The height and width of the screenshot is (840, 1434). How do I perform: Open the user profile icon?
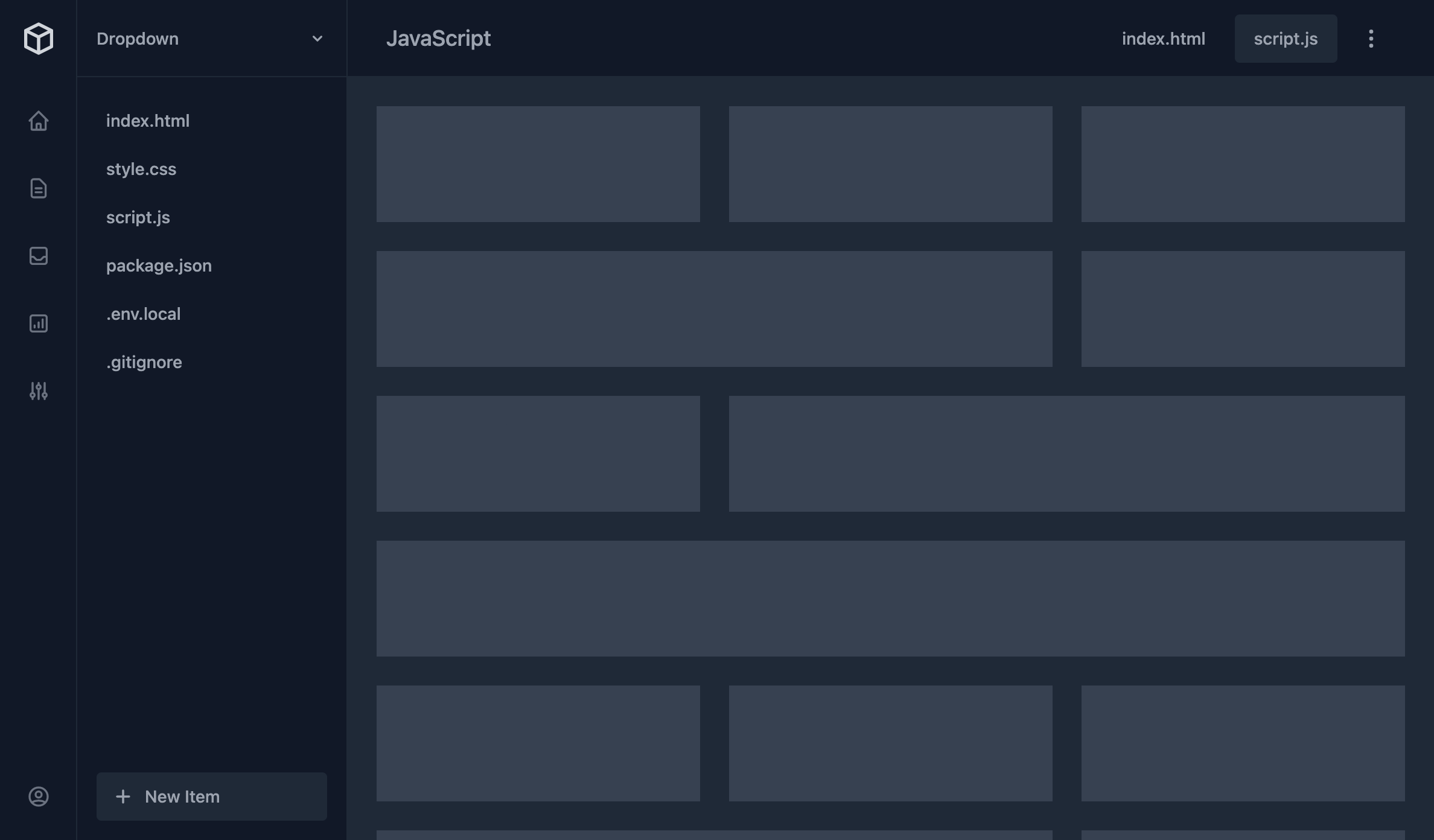point(39,797)
